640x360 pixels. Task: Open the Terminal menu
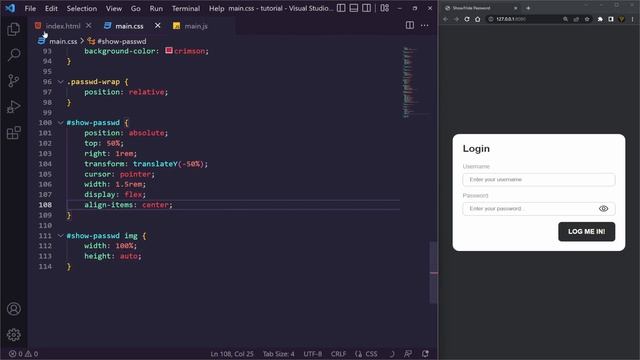[x=186, y=8]
